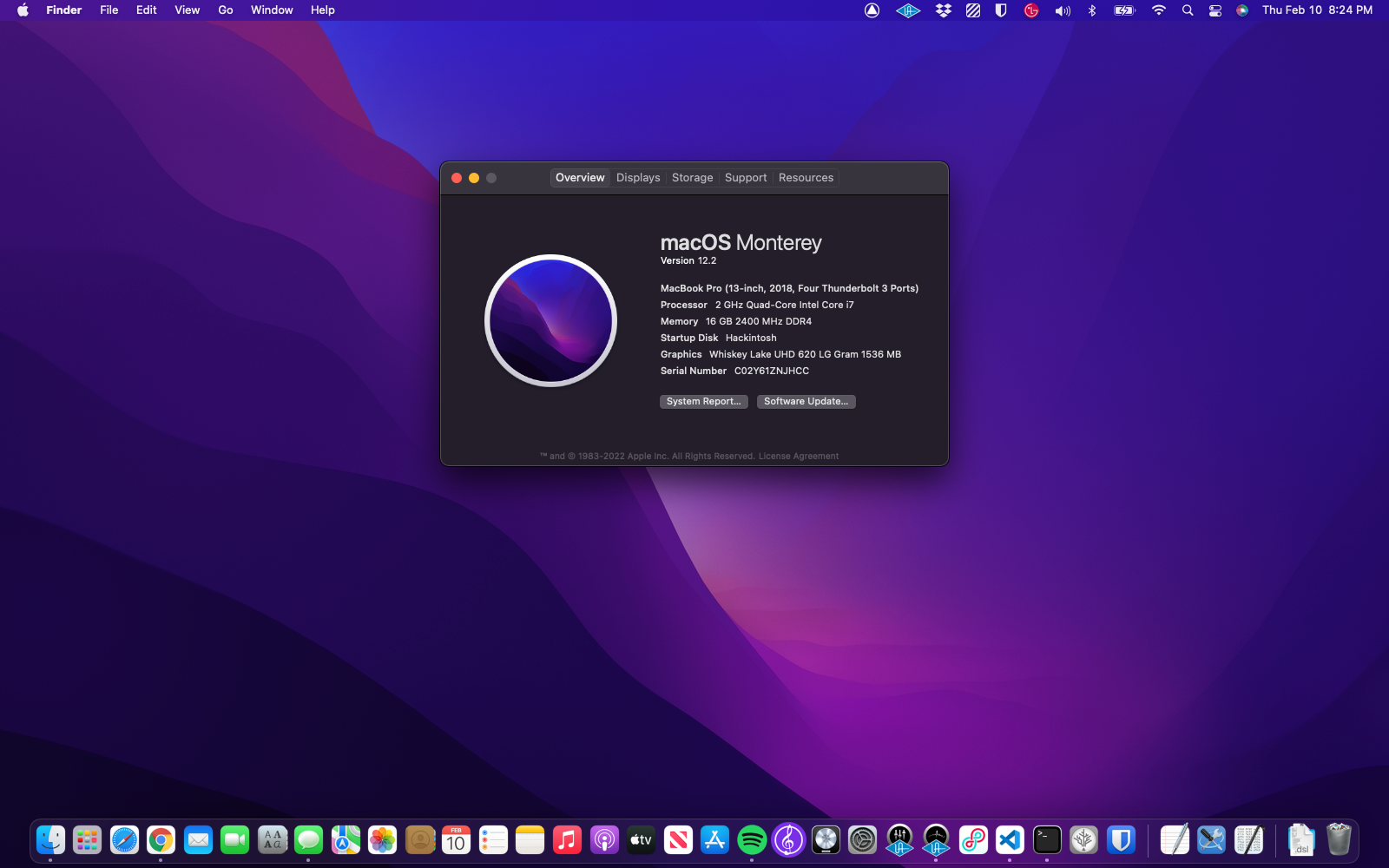Open the License Agreement link
Screen dimensions: 1389x868
click(x=798, y=456)
